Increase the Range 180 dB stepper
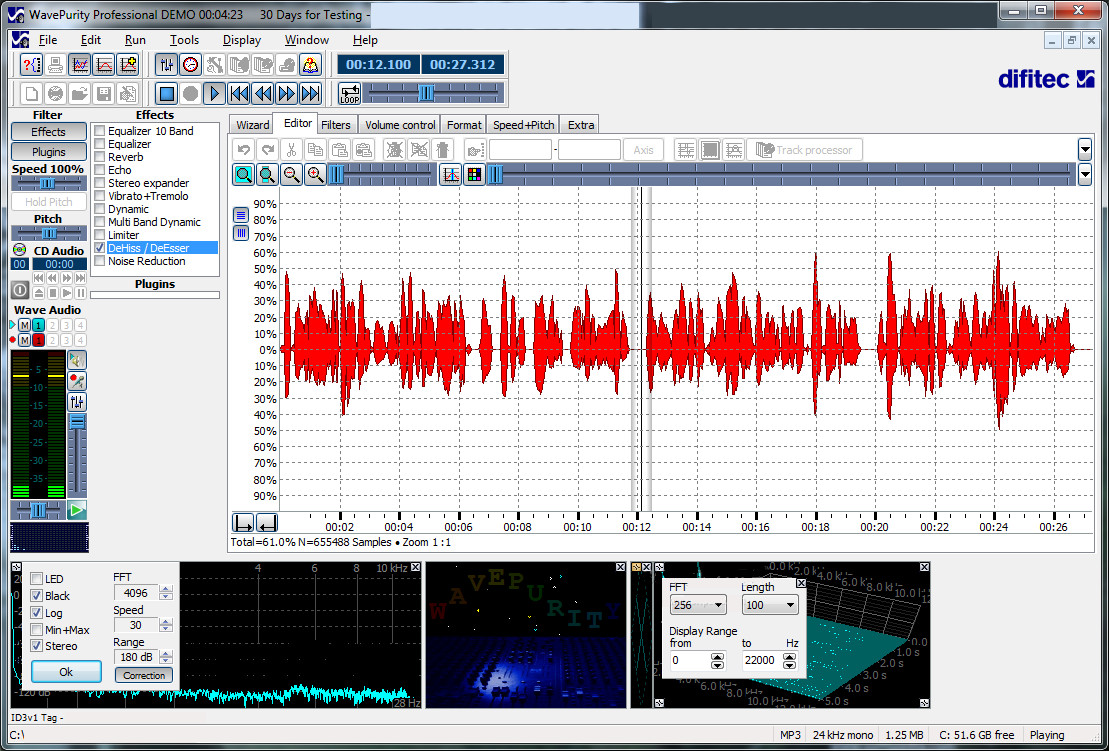The image size is (1109, 751). click(x=166, y=653)
